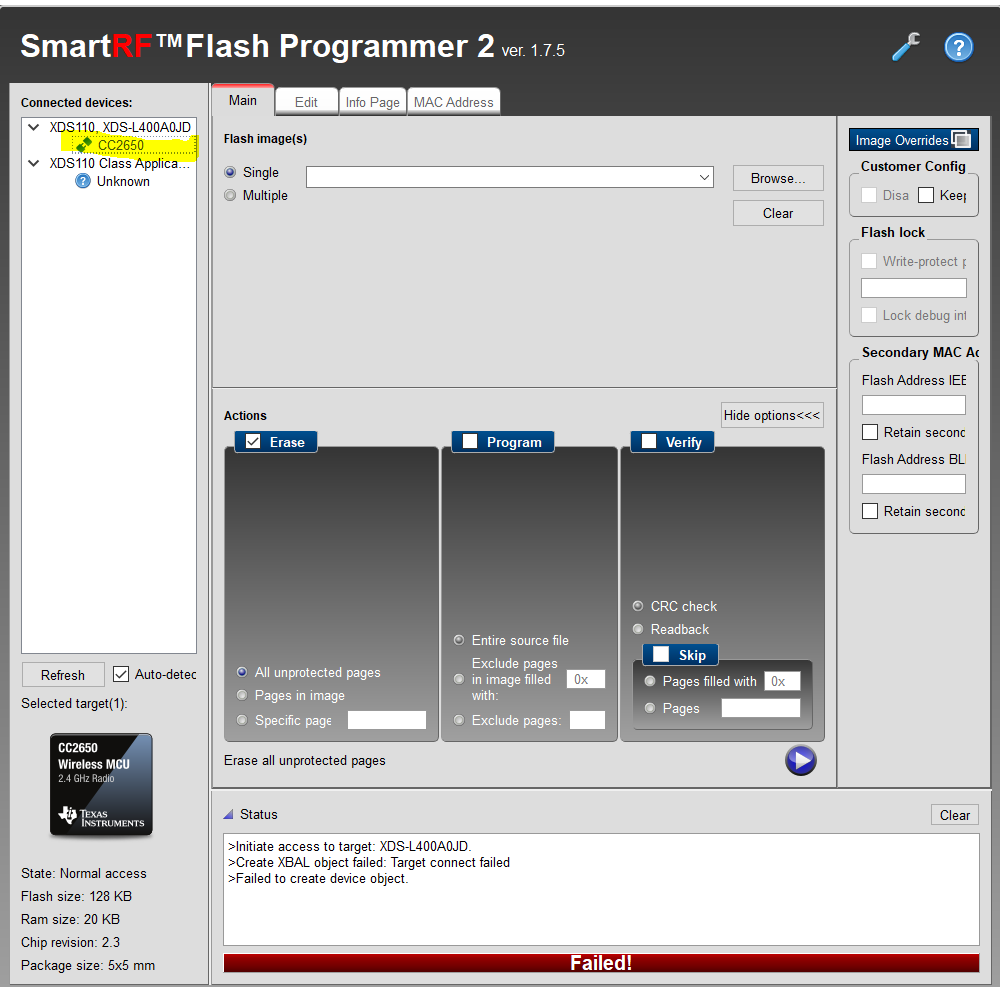
Task: Click Refresh connected devices
Action: point(62,675)
